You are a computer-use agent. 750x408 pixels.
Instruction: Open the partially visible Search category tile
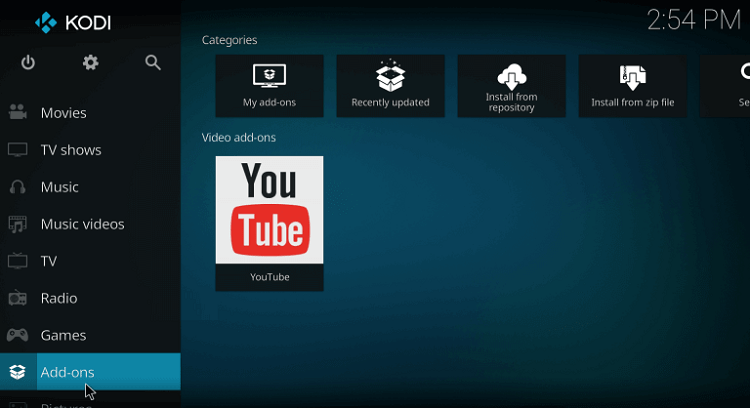pos(725,86)
